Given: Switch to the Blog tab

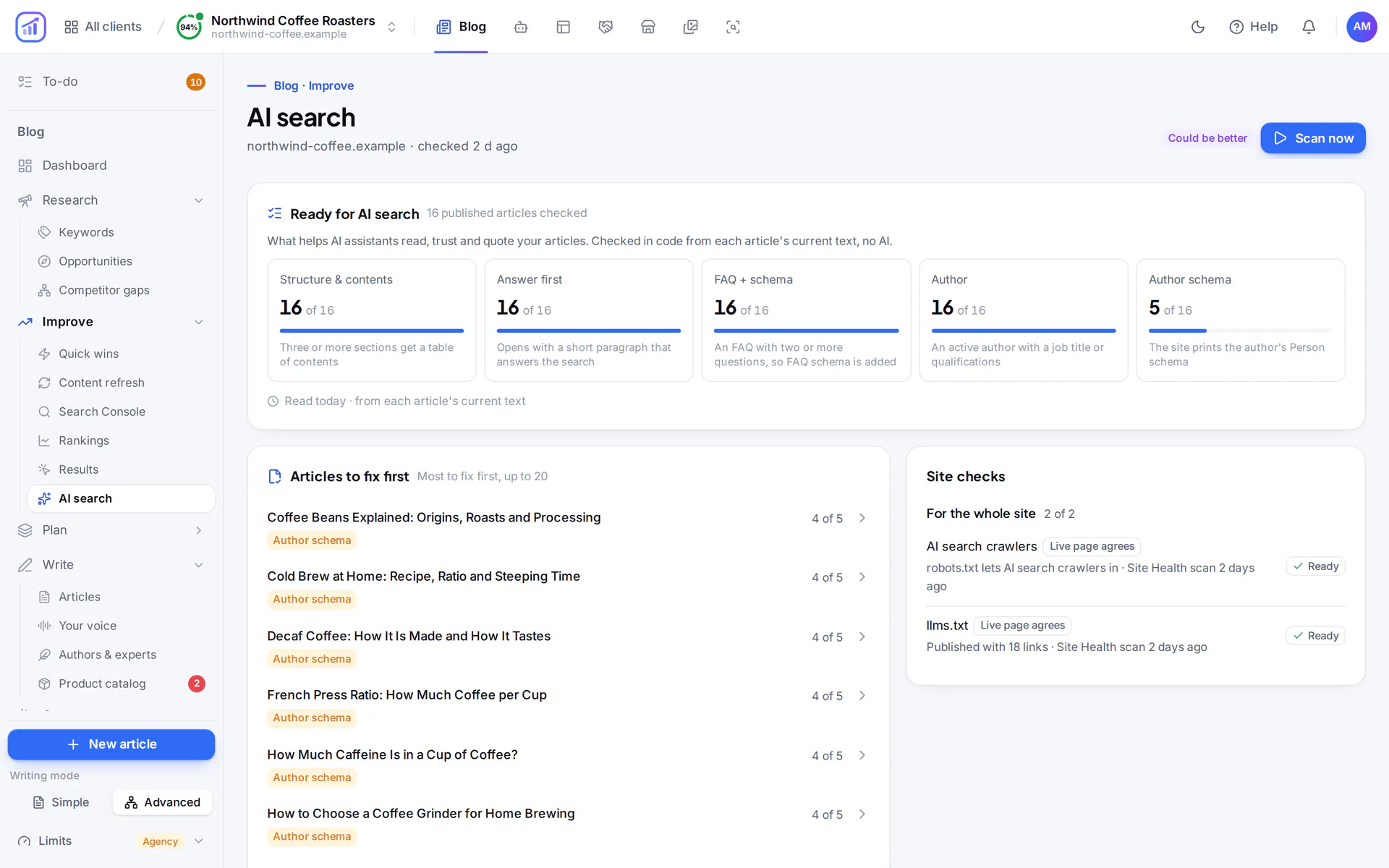Looking at the screenshot, I should click(x=461, y=27).
